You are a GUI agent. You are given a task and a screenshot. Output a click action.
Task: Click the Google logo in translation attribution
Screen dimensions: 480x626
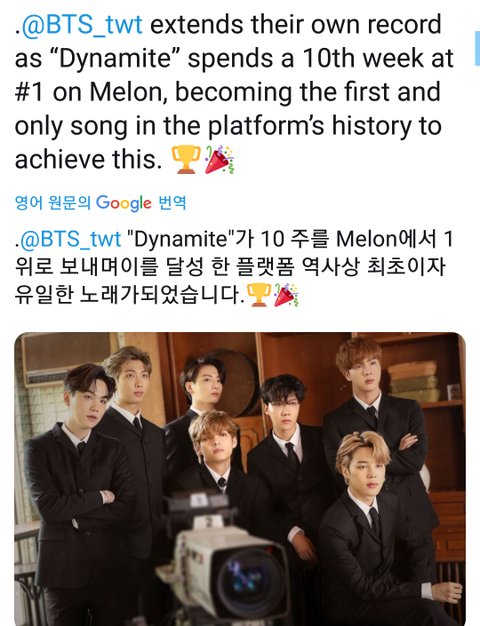(x=124, y=203)
